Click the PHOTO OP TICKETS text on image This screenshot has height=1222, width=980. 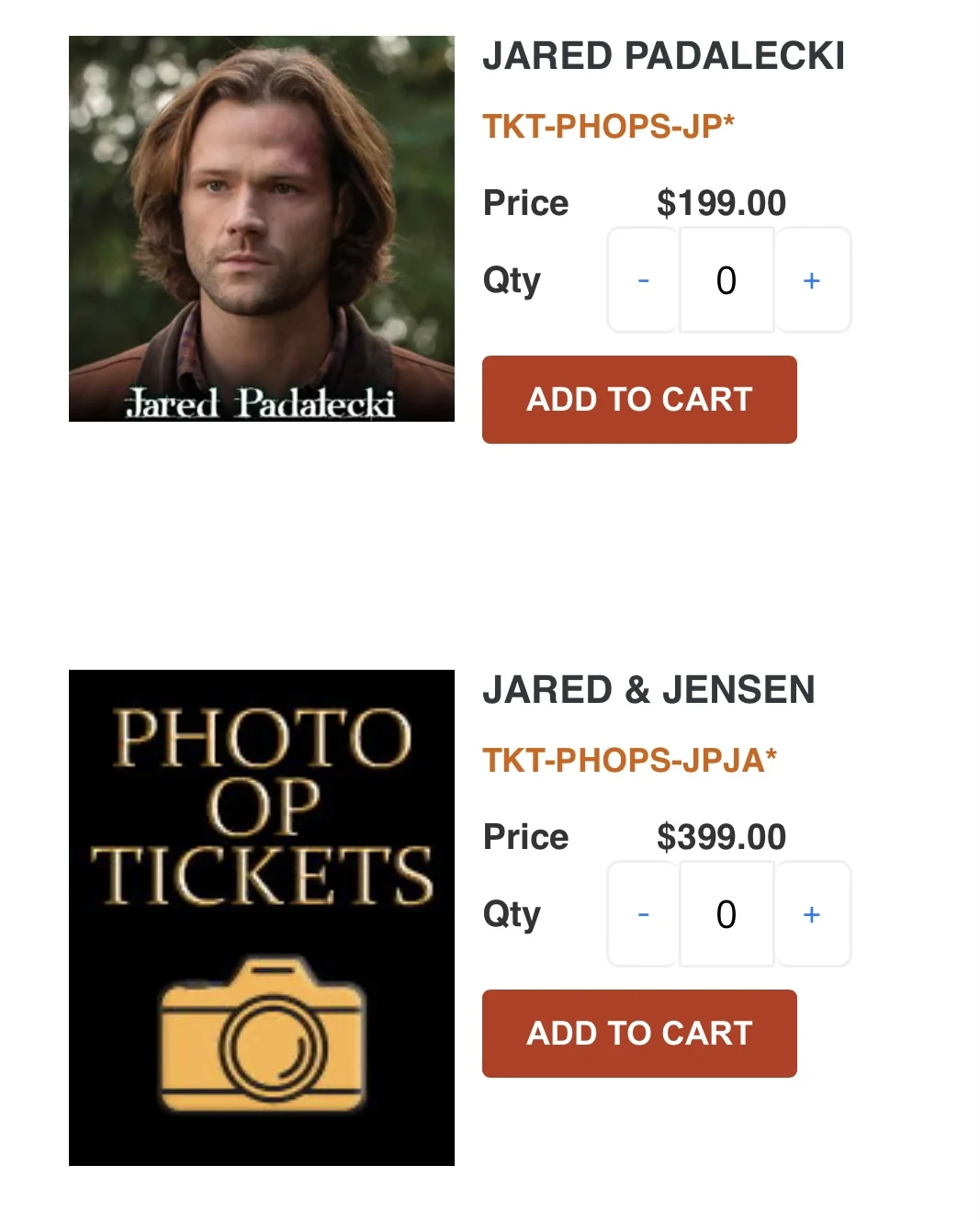tap(262, 806)
